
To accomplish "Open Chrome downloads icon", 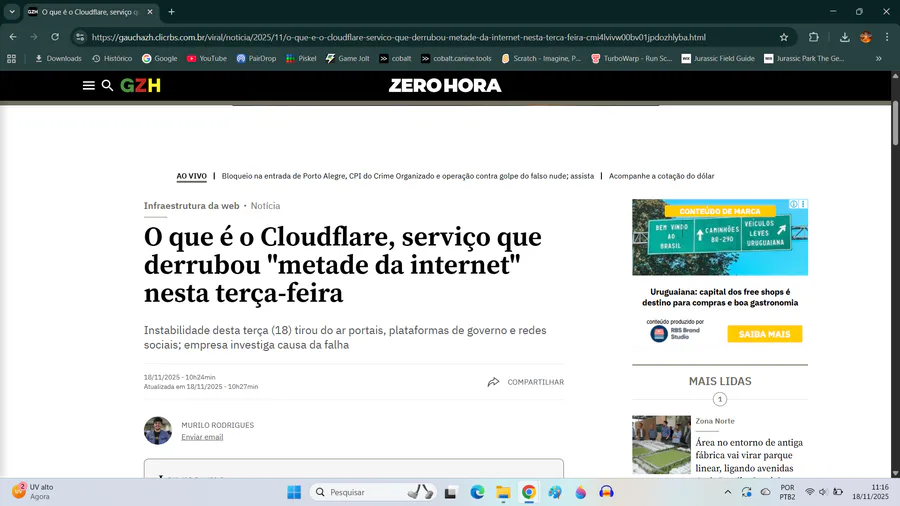I will coord(844,37).
